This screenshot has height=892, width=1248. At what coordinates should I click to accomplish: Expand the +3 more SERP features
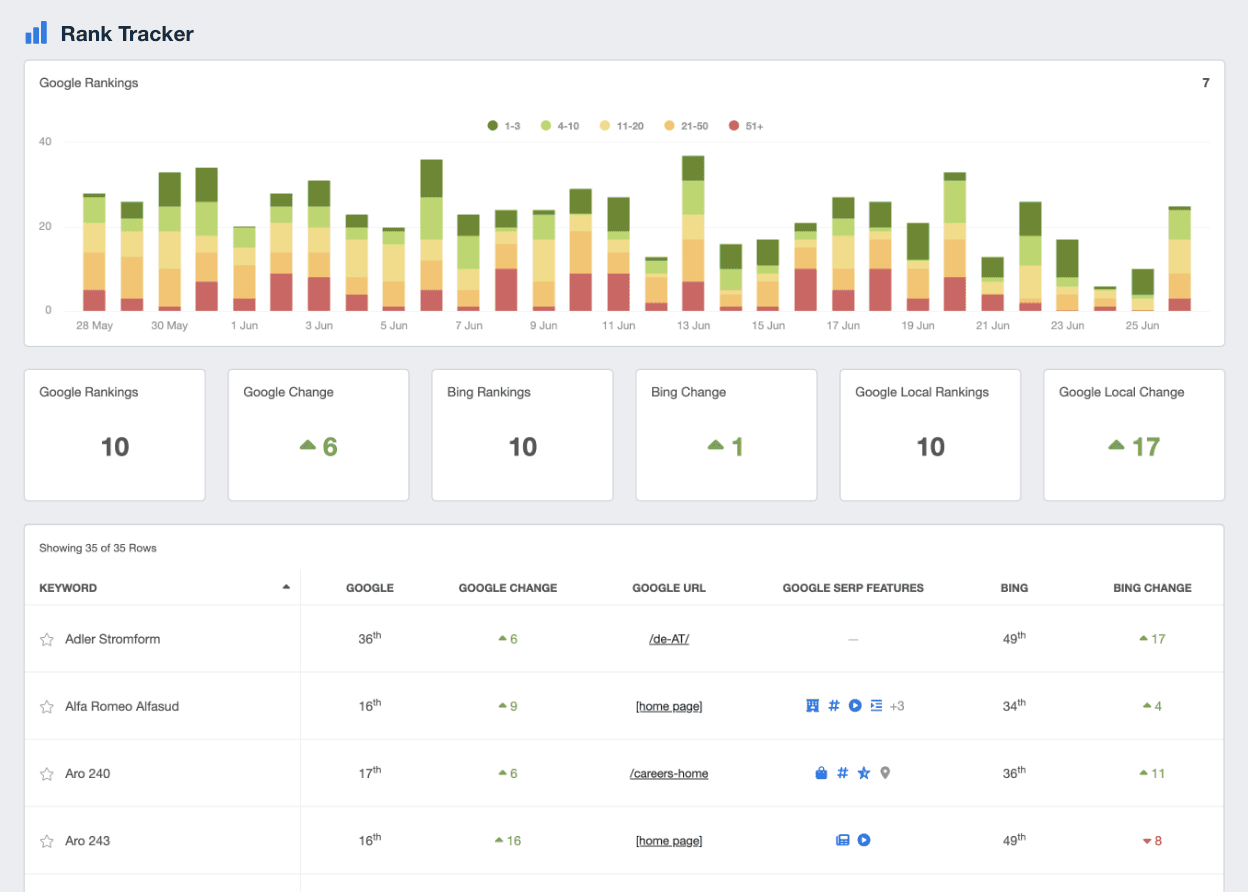[x=896, y=706]
